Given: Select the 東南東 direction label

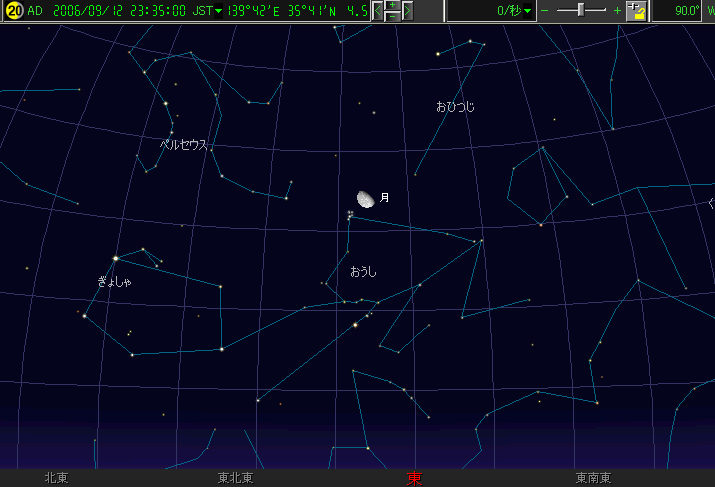Looking at the screenshot, I should 594,478.
